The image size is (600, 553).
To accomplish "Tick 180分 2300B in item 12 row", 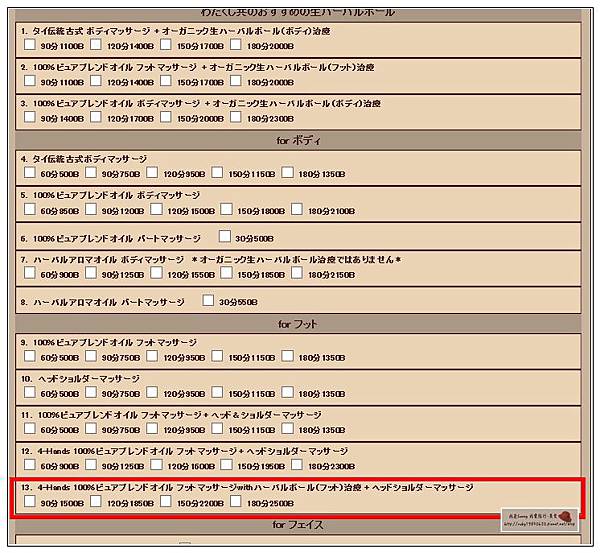I will coord(297,465).
